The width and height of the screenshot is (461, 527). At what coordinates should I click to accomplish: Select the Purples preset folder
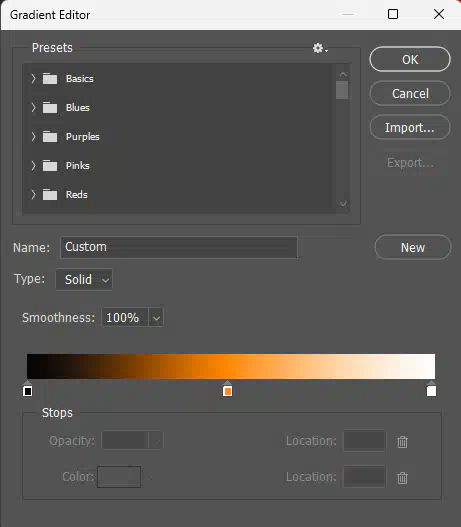(x=83, y=136)
